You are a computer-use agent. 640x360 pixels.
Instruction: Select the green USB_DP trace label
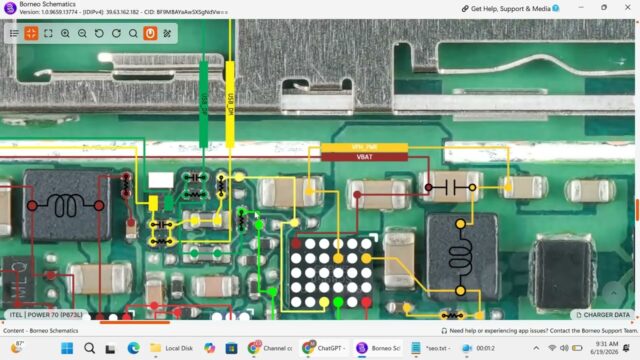[x=203, y=104]
